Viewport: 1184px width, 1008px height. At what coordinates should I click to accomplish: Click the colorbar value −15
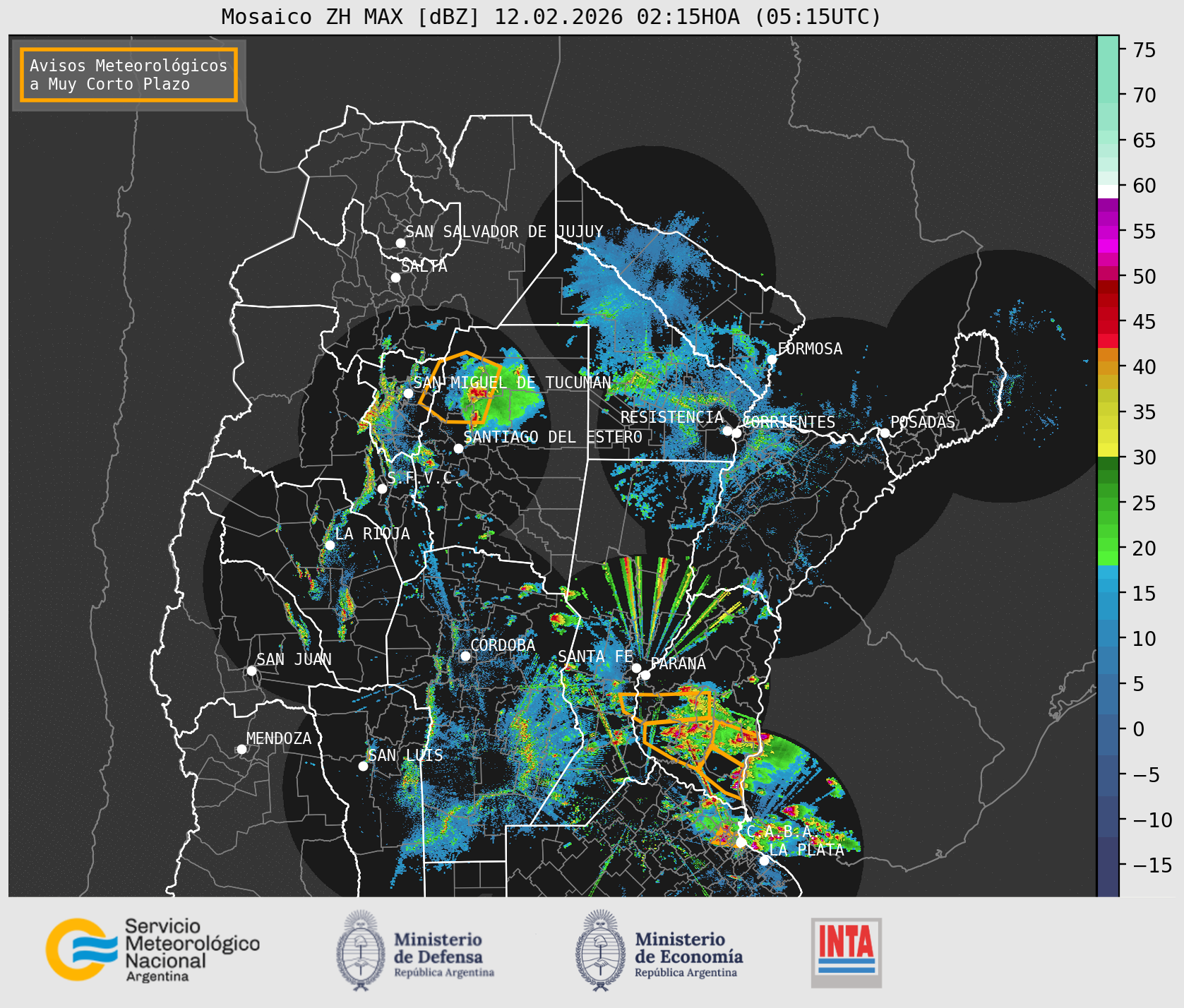click(1152, 865)
